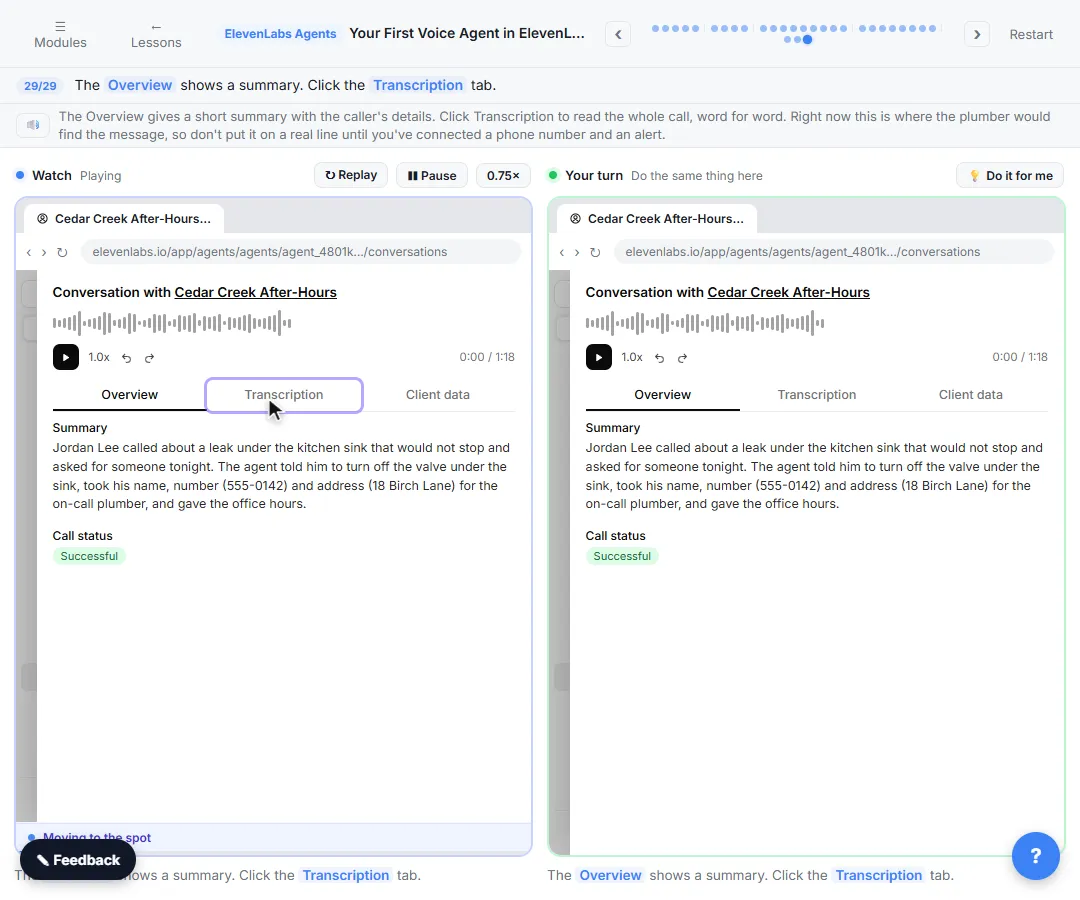The height and width of the screenshot is (900, 1080).
Task: Open the Modules menu
Action: (x=61, y=34)
